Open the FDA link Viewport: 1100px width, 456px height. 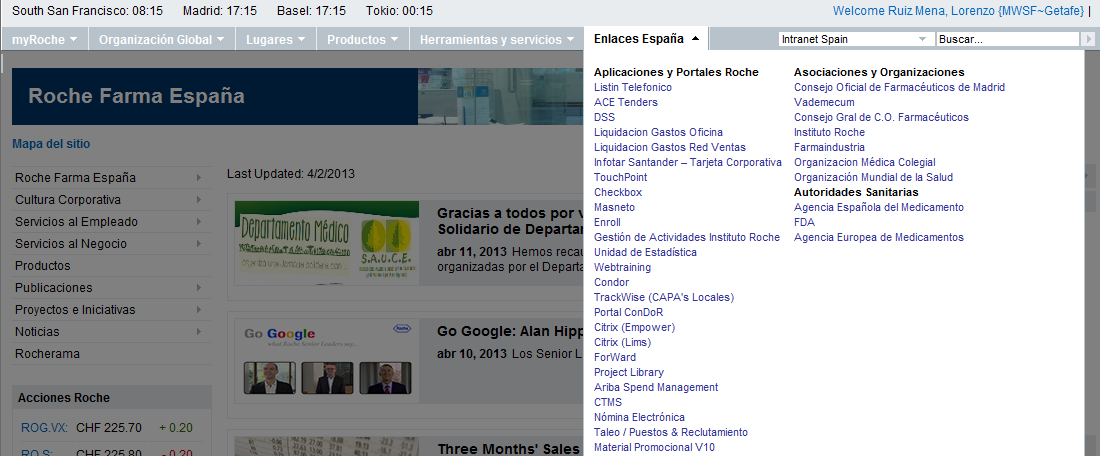(804, 222)
